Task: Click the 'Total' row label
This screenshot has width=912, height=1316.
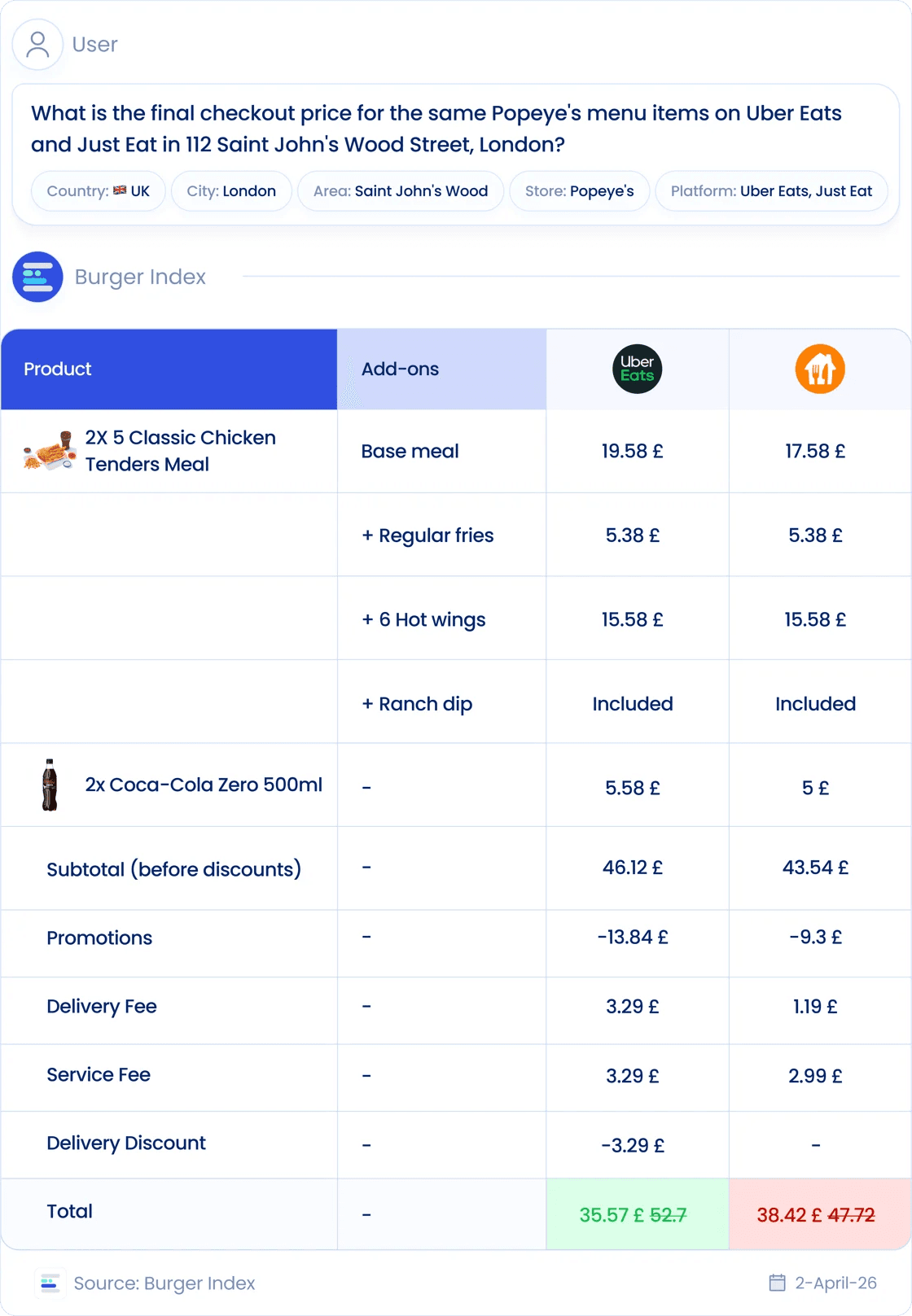Action: 69,1211
